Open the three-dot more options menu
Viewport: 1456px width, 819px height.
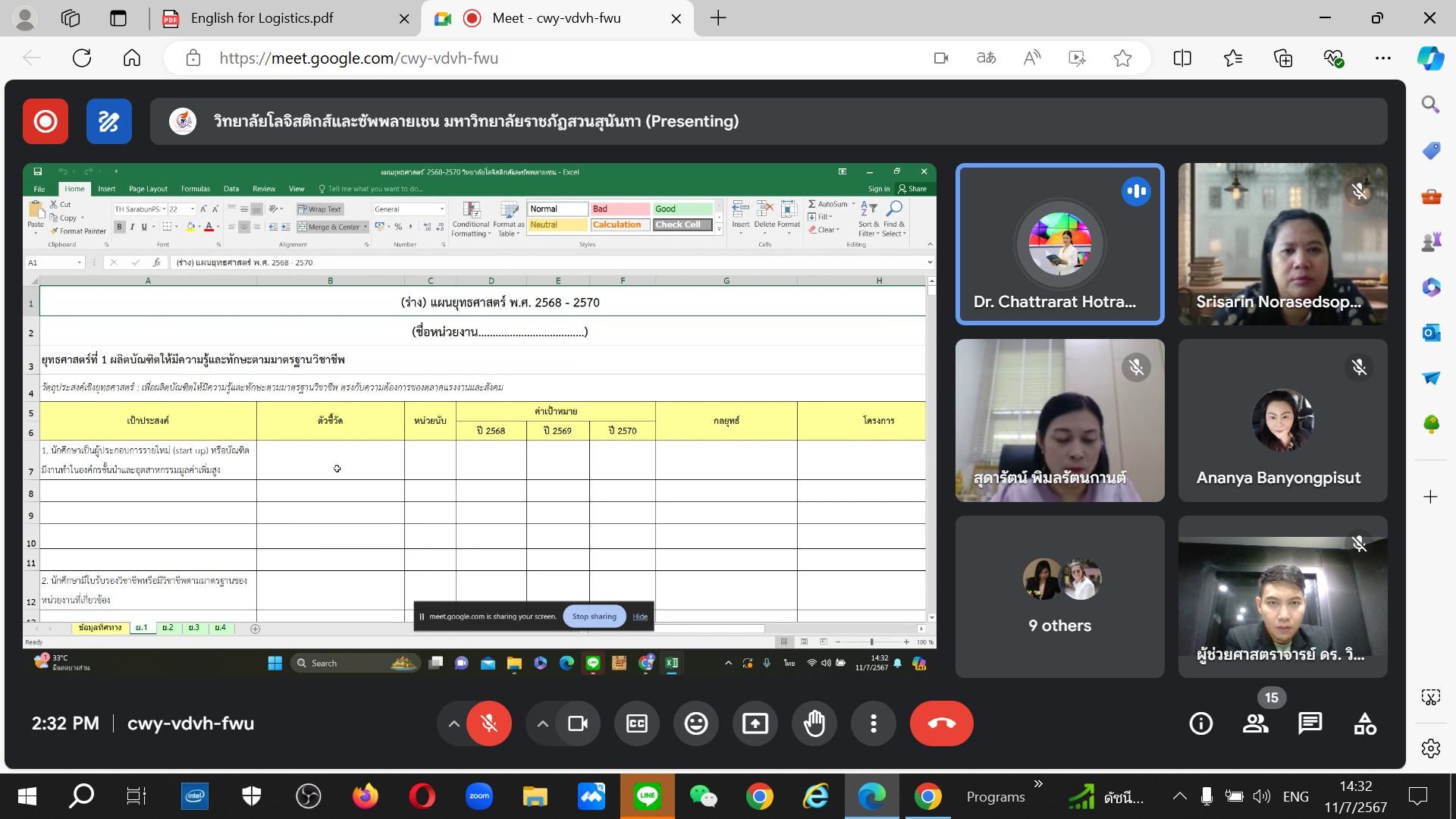click(x=873, y=723)
